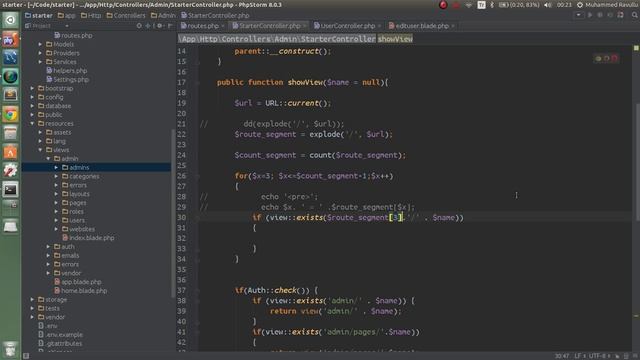Click the system clock showing 00:21
This screenshot has height=360, width=640.
[x=564, y=5]
